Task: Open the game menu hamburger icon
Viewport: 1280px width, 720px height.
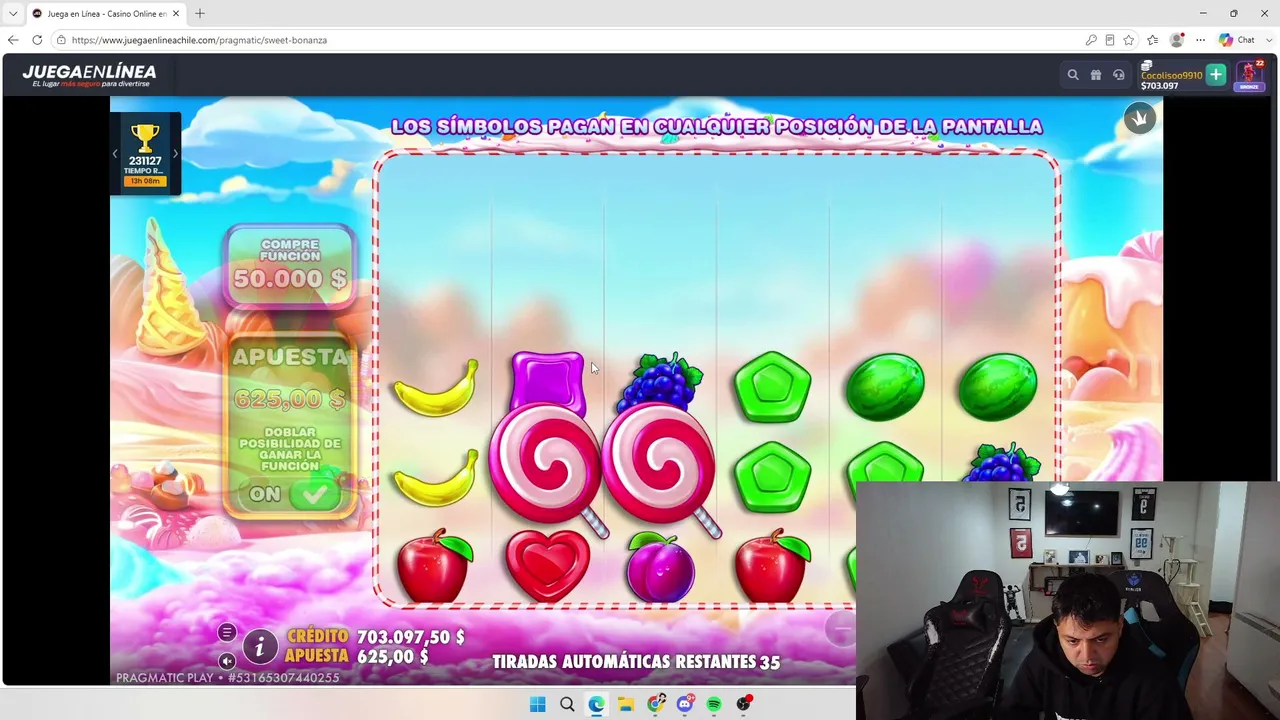Action: 227,632
